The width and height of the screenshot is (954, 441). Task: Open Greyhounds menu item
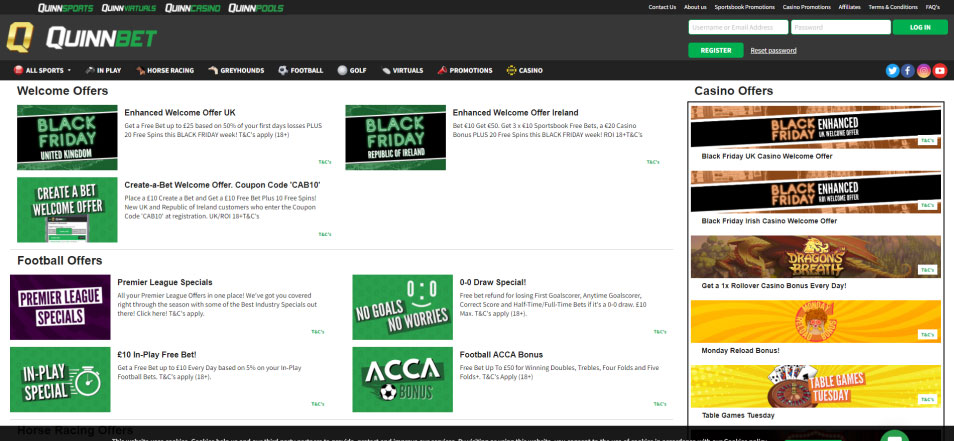click(x=236, y=71)
